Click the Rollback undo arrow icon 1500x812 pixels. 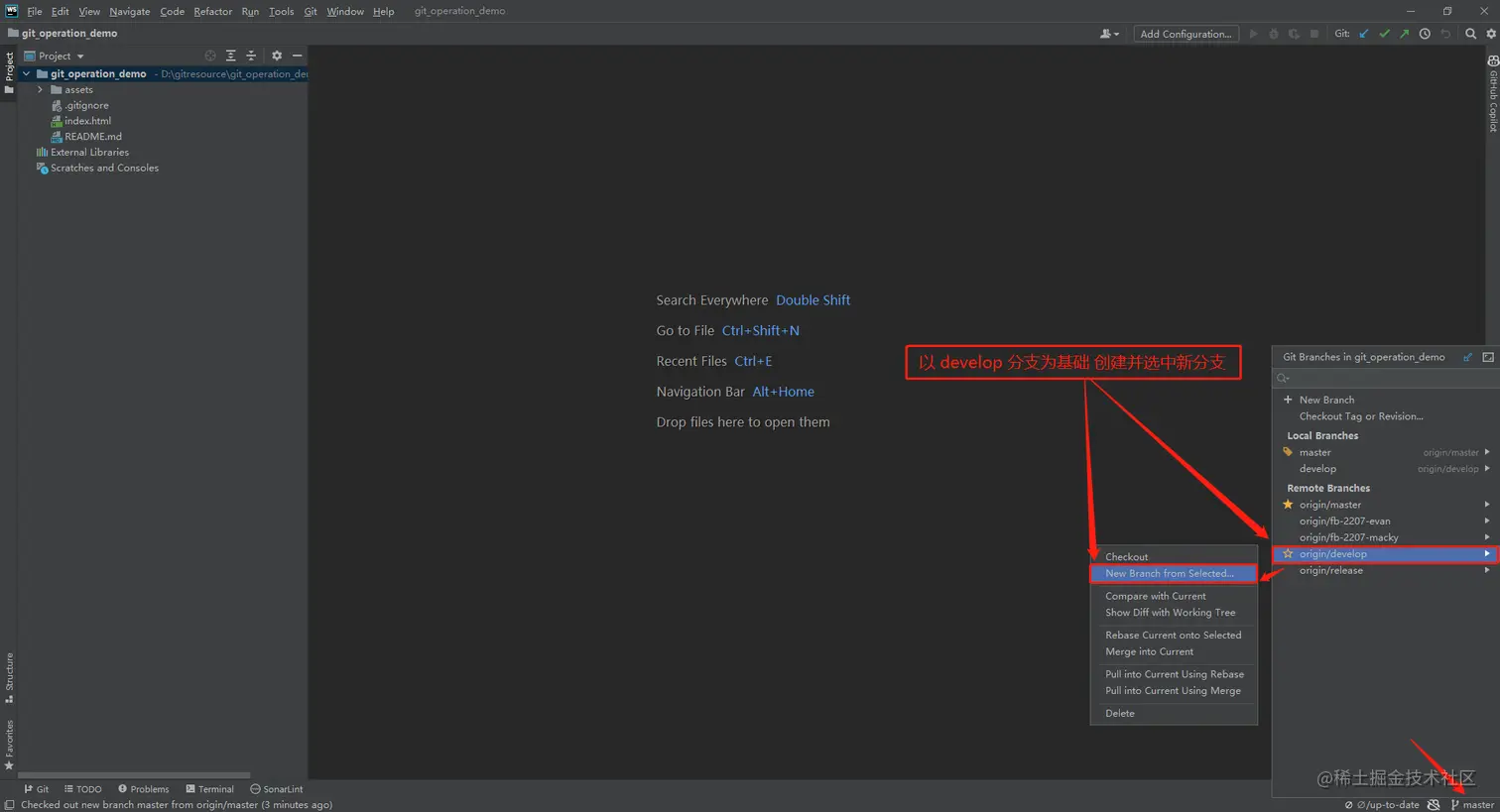[1445, 34]
